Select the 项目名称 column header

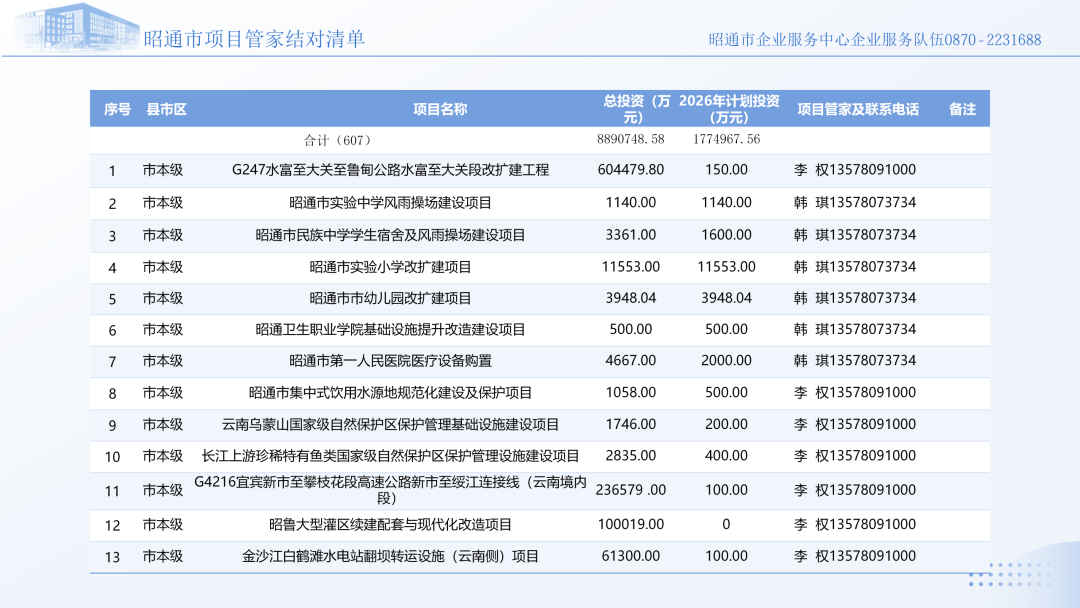(x=440, y=109)
